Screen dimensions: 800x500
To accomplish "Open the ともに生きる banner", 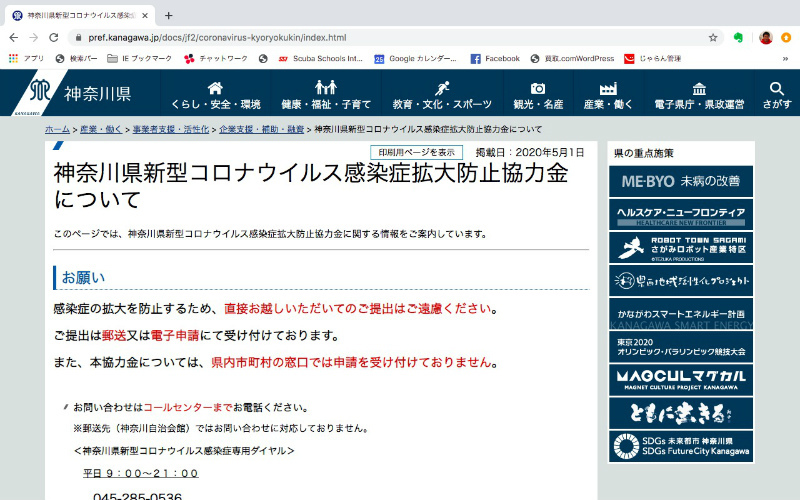I will [x=681, y=413].
